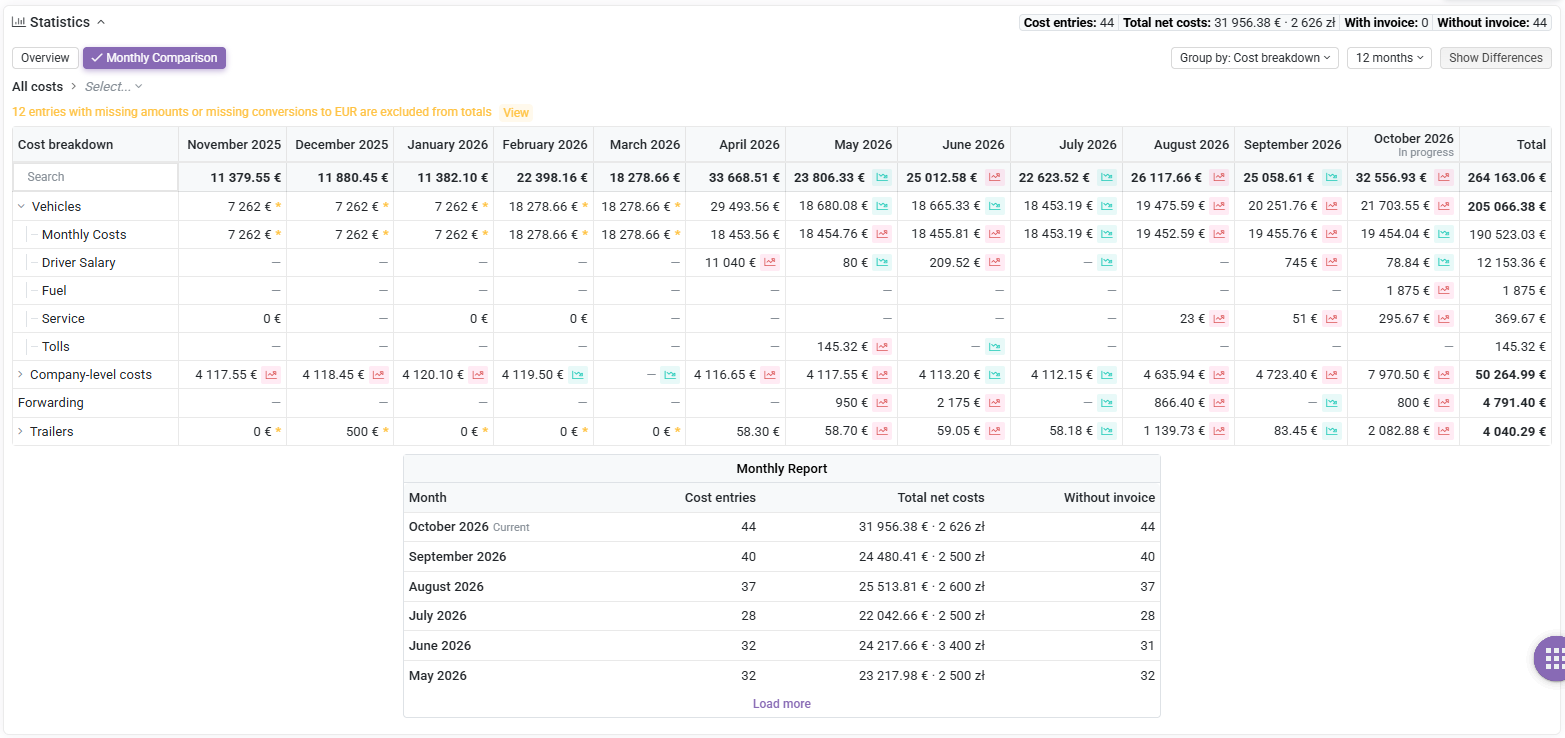1565x738 pixels.
Task: Switch to the Overview view
Action: [45, 58]
